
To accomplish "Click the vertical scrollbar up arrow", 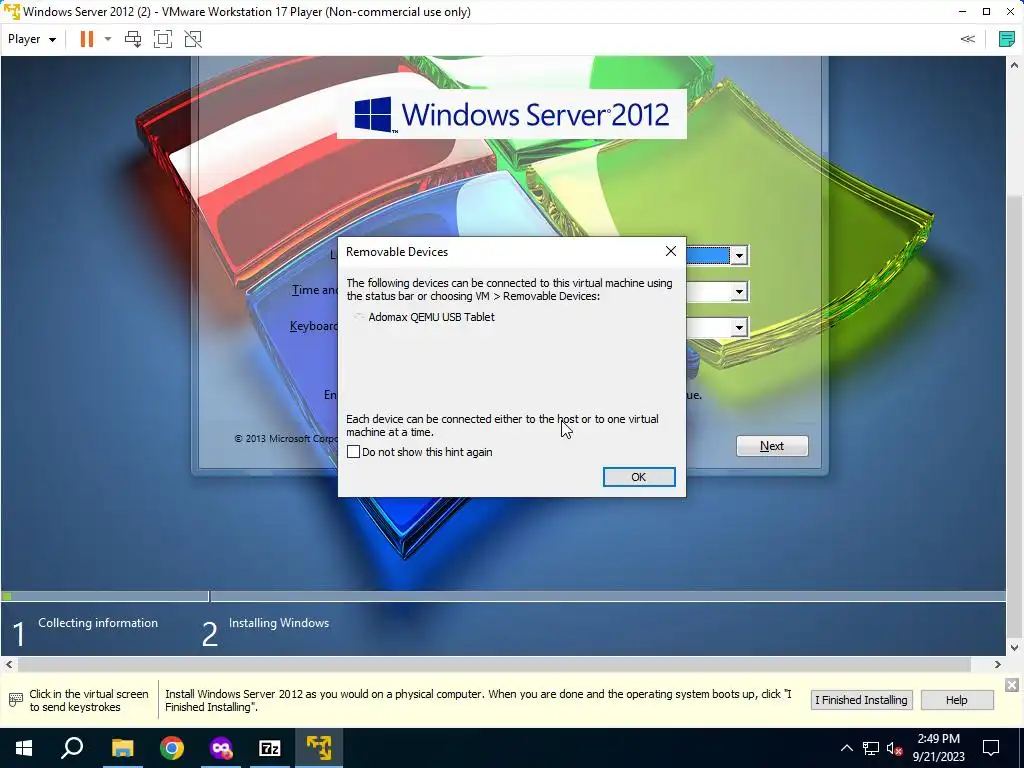I will 1014,65.
